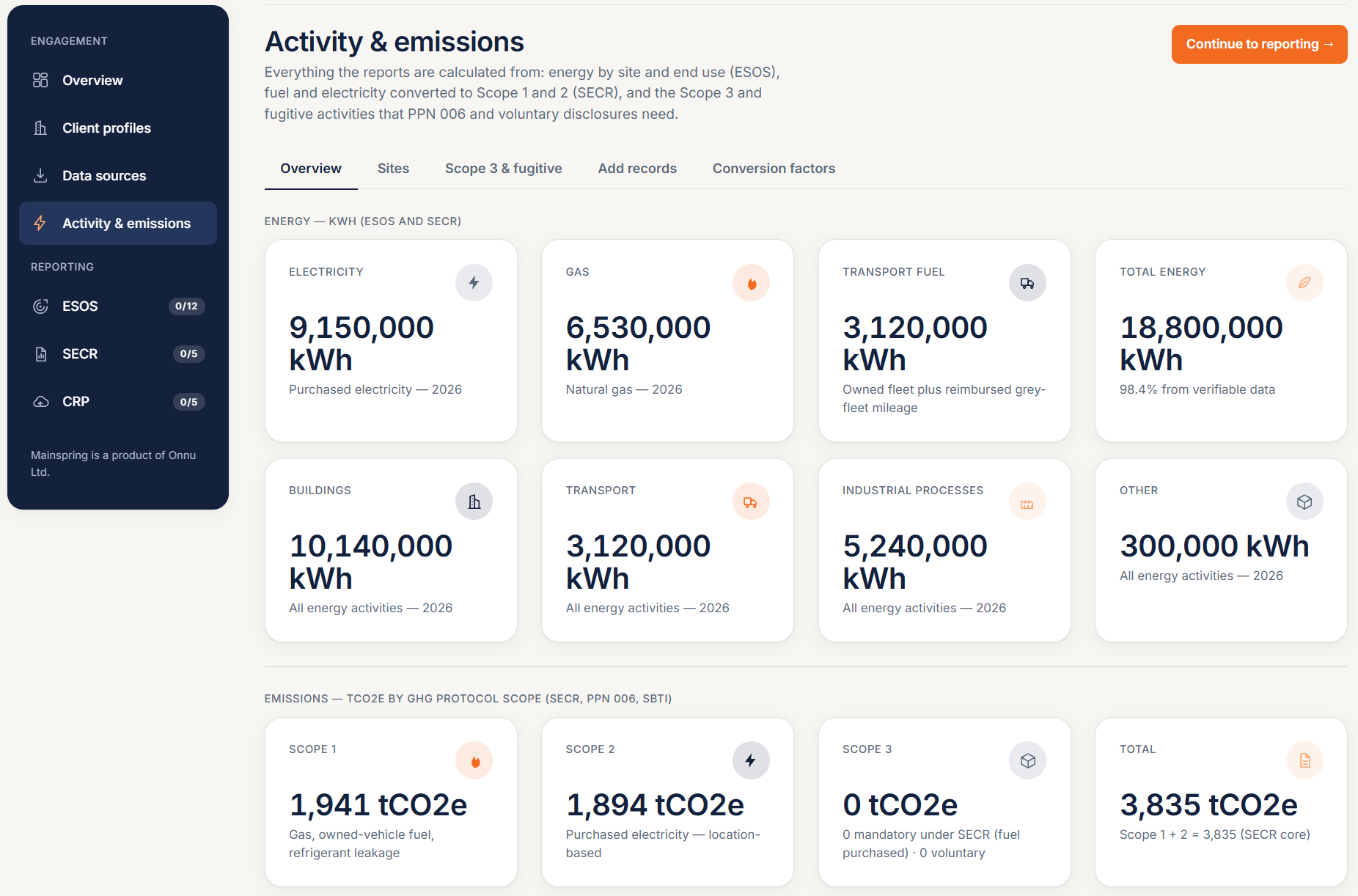
Task: Click the SECR document icon in sidebar
Action: pyautogui.click(x=40, y=353)
